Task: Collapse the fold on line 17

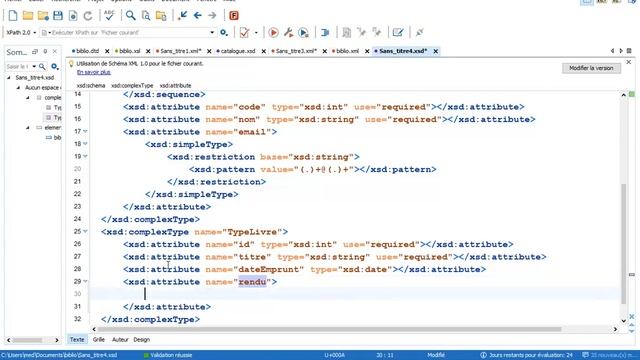Action: pyautogui.click(x=85, y=131)
